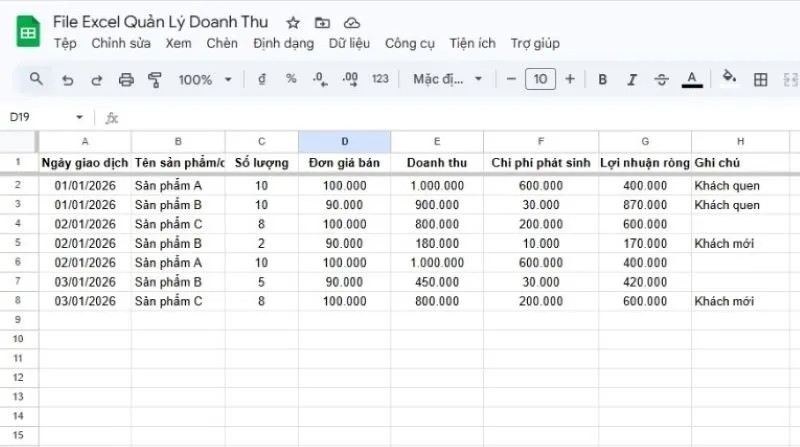This screenshot has width=800, height=447.
Task: Decrease font size with minus
Action: point(511,79)
